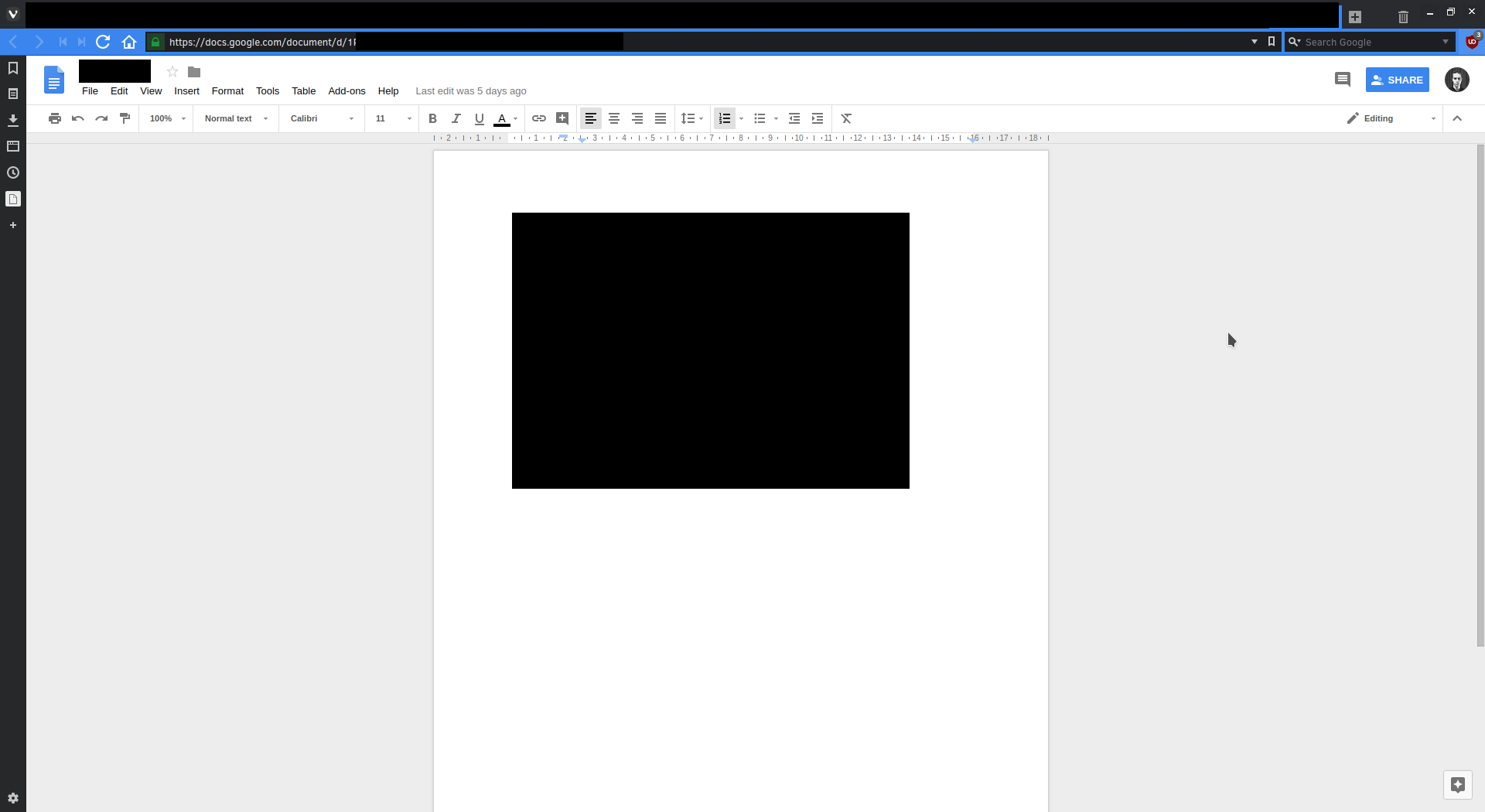Open the closed tabs trash
The width and height of the screenshot is (1485, 812).
pos(1403,17)
